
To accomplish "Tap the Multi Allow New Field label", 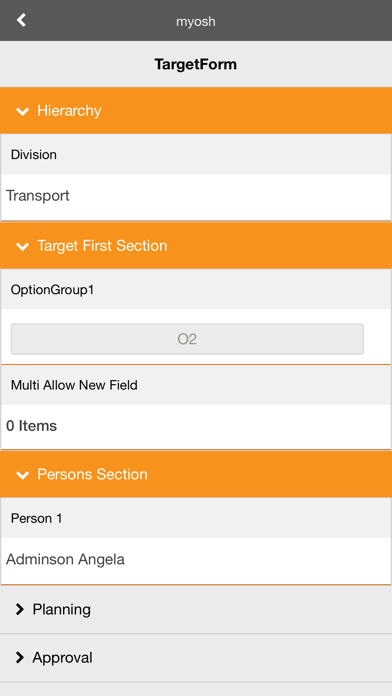I will pos(74,385).
